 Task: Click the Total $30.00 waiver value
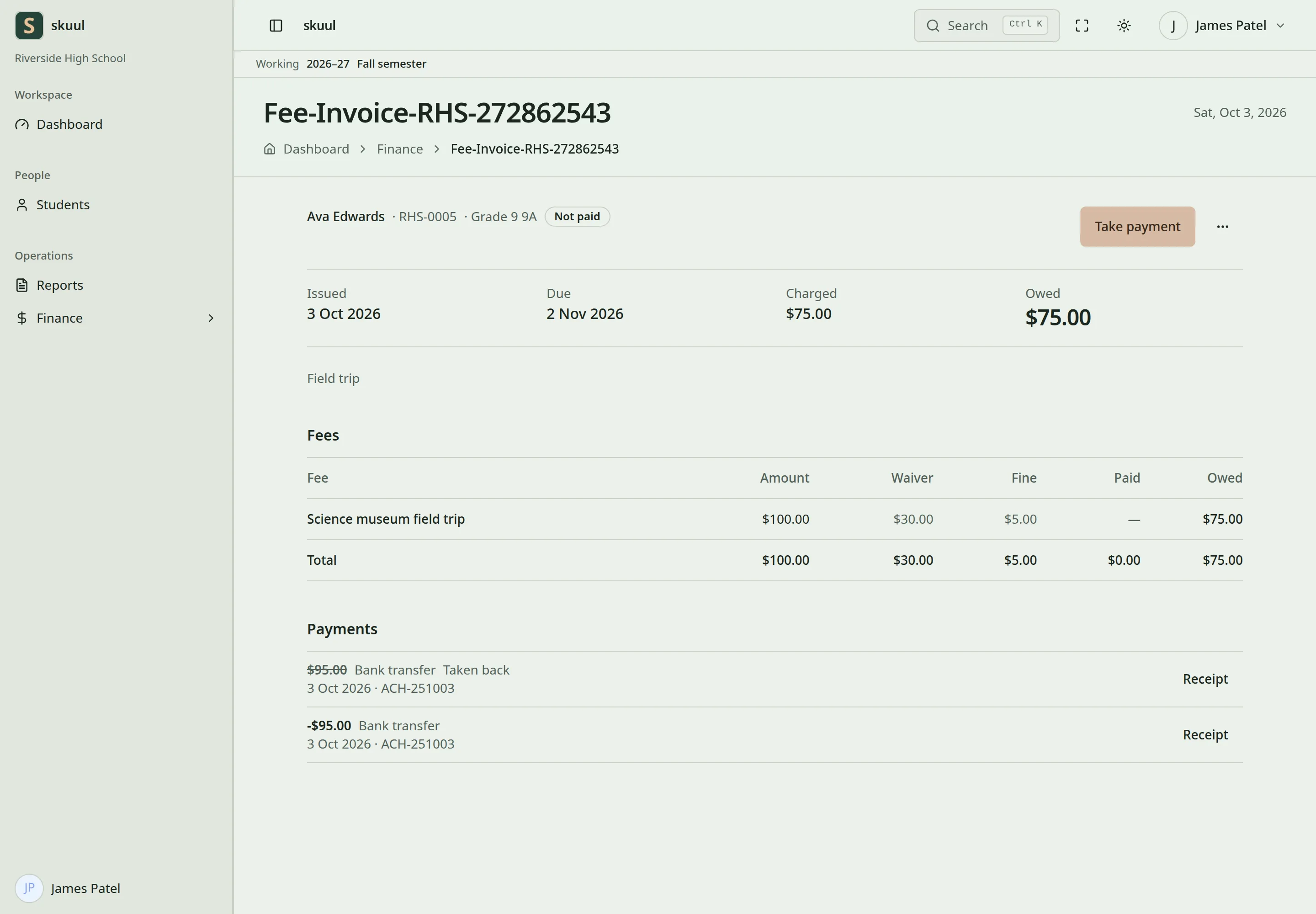point(913,561)
